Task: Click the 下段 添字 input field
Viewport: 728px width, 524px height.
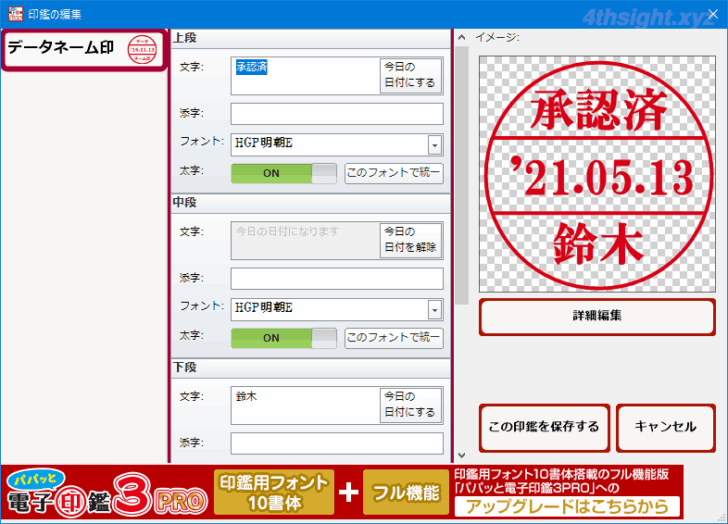Action: 337,443
